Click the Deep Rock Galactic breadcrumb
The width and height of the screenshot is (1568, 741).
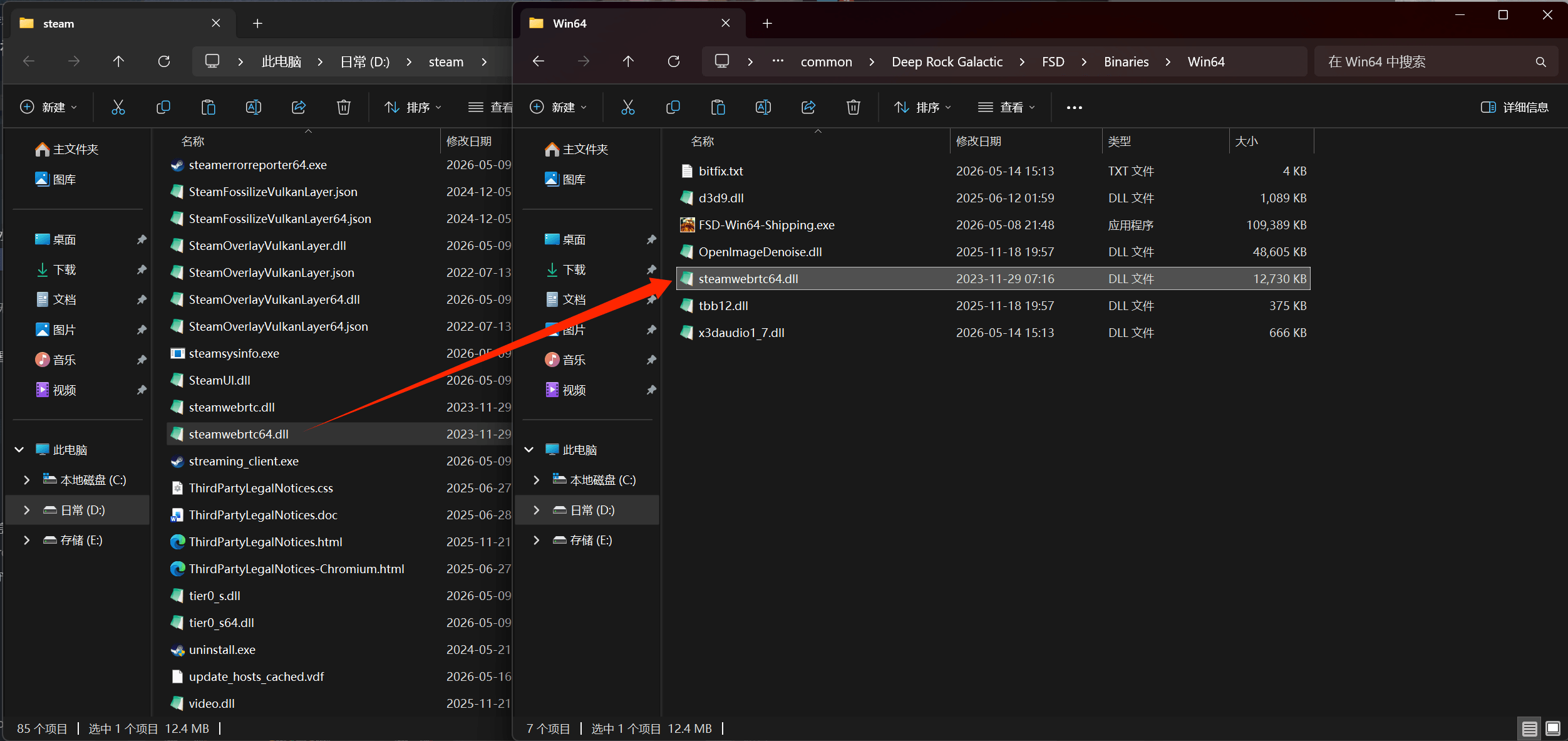tap(947, 61)
